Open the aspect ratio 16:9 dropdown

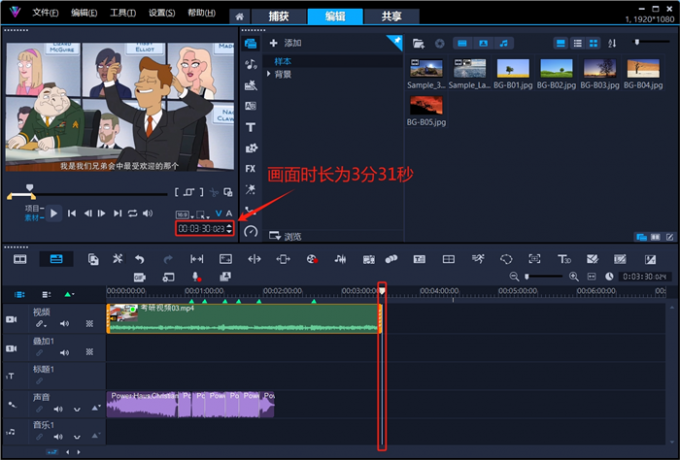point(184,215)
